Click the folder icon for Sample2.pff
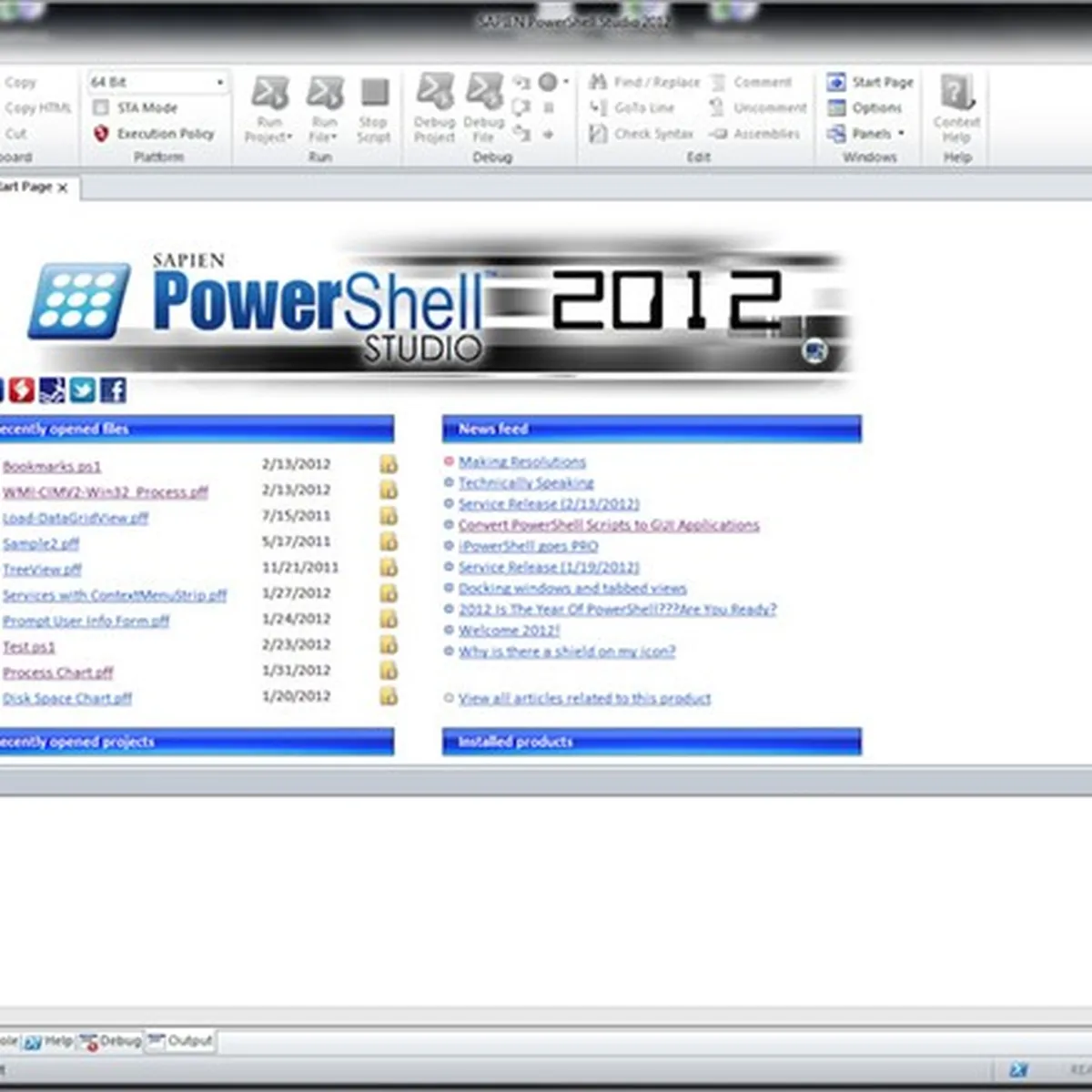The width and height of the screenshot is (1092, 1092). pos(389,541)
